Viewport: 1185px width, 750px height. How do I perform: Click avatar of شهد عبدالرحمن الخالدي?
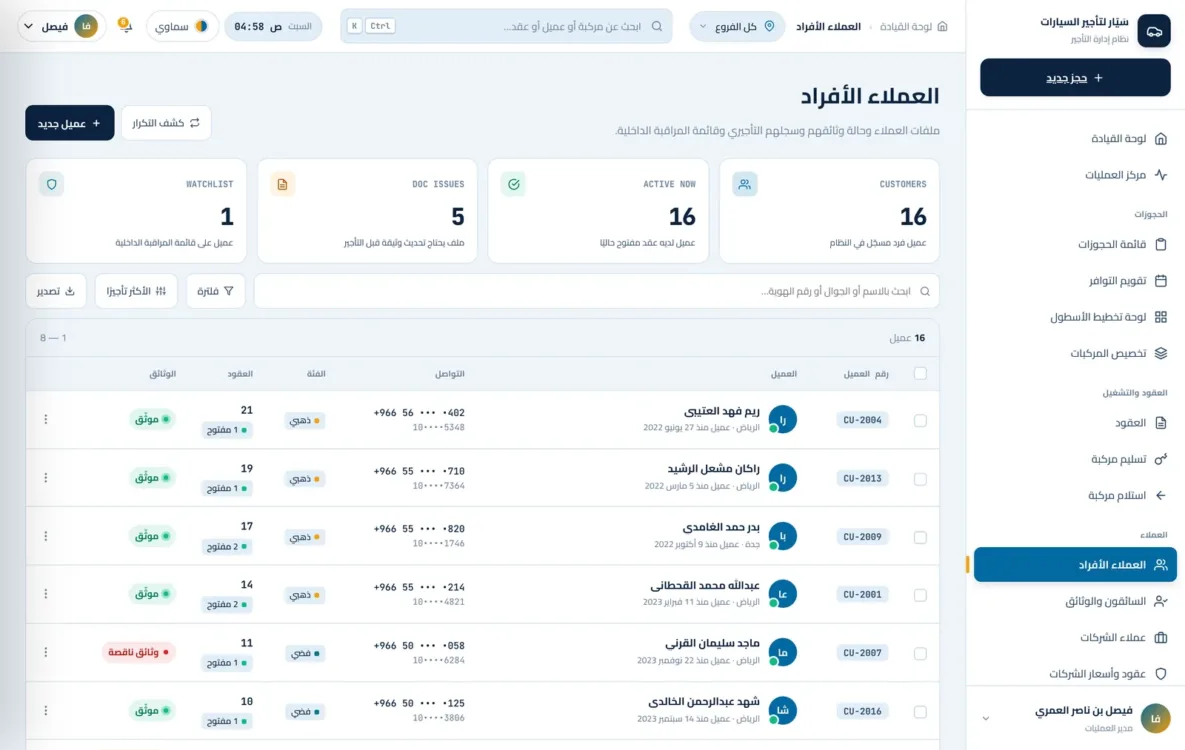pos(782,711)
